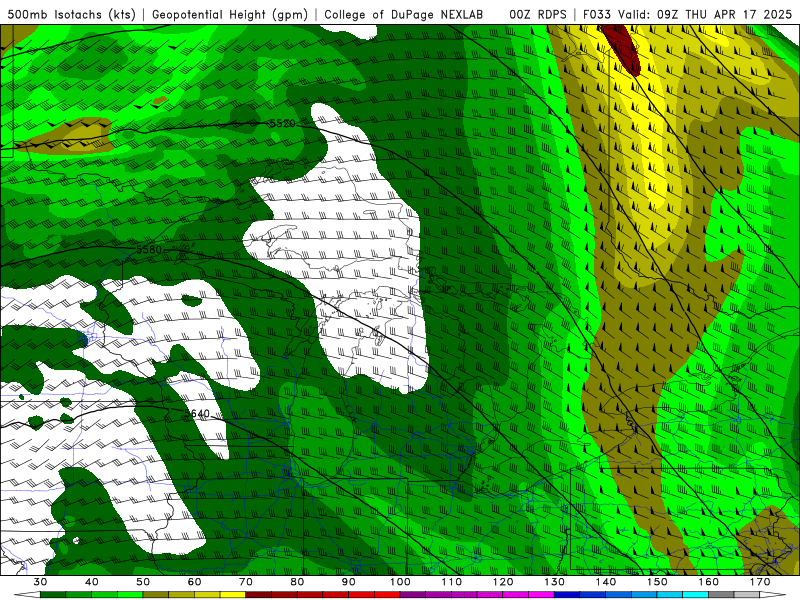800x600 pixels.
Task: Click the 150 value on the color scale
Action: pos(657,582)
